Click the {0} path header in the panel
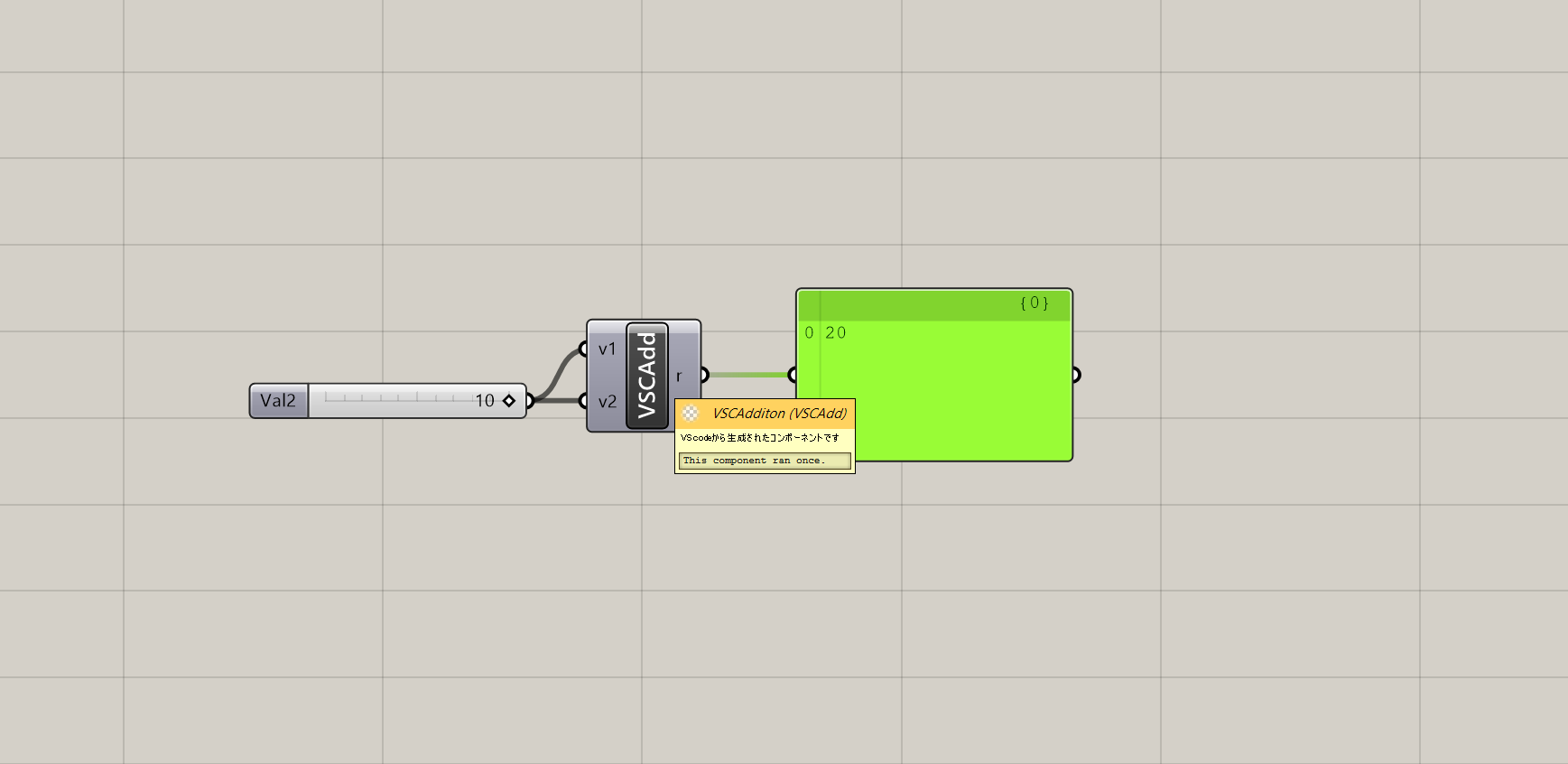 pos(1034,303)
